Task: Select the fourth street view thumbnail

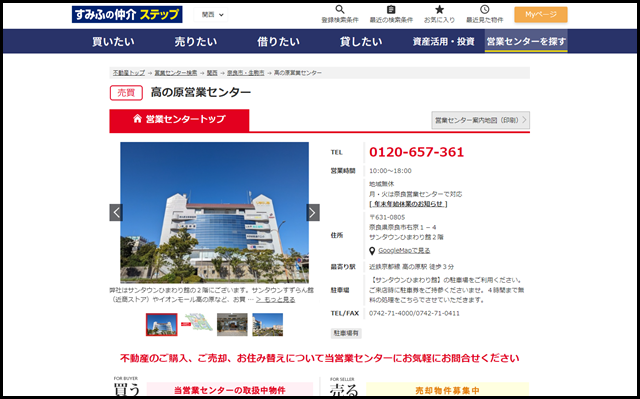Action: coord(267,325)
